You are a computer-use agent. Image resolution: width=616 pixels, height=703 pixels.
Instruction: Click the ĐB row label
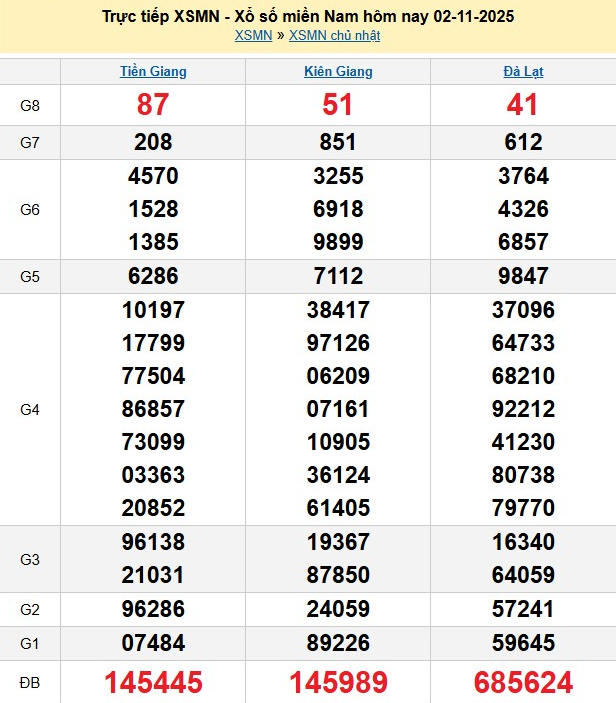(30, 683)
